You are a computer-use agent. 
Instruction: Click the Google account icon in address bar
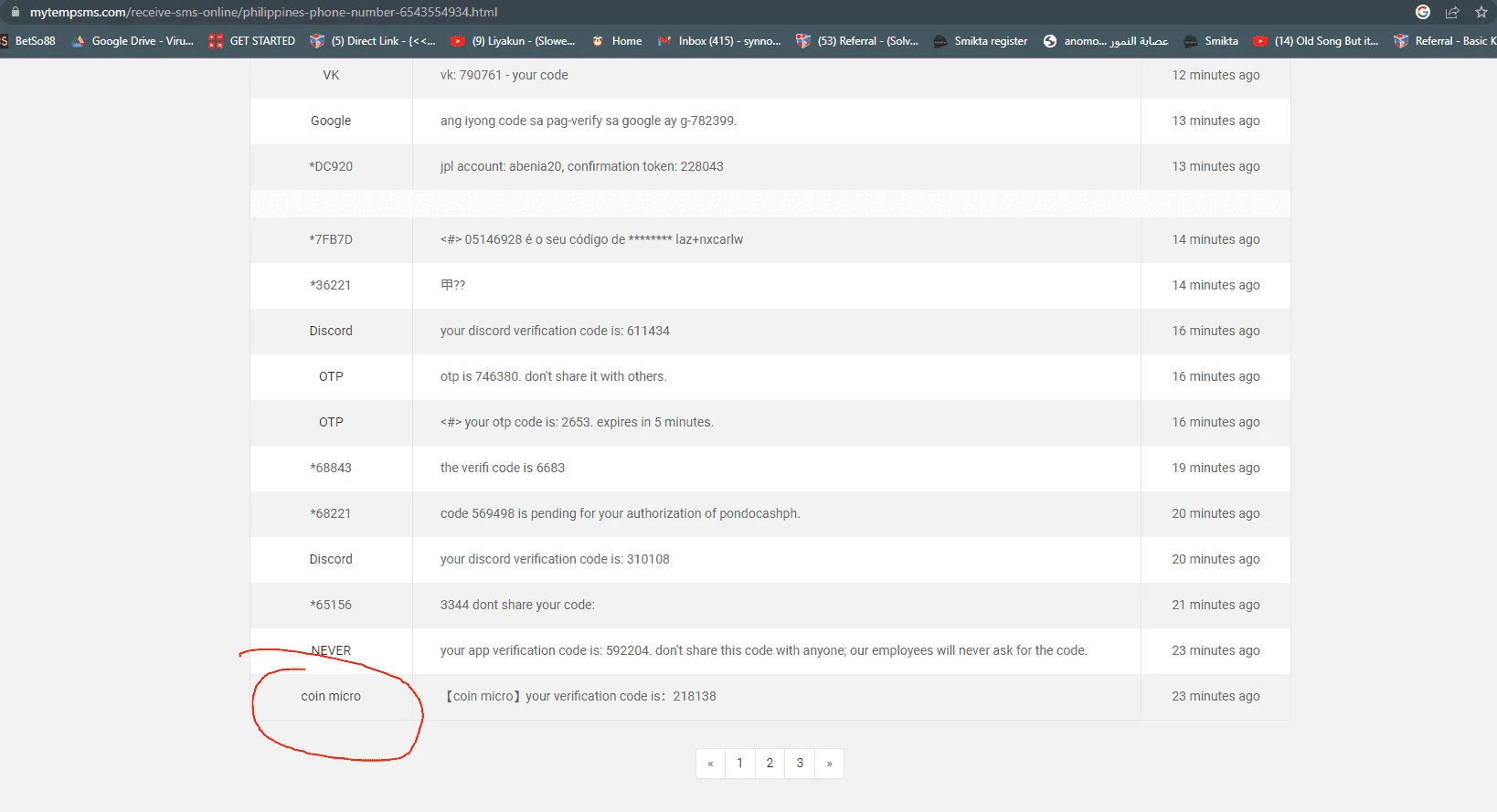click(1423, 12)
